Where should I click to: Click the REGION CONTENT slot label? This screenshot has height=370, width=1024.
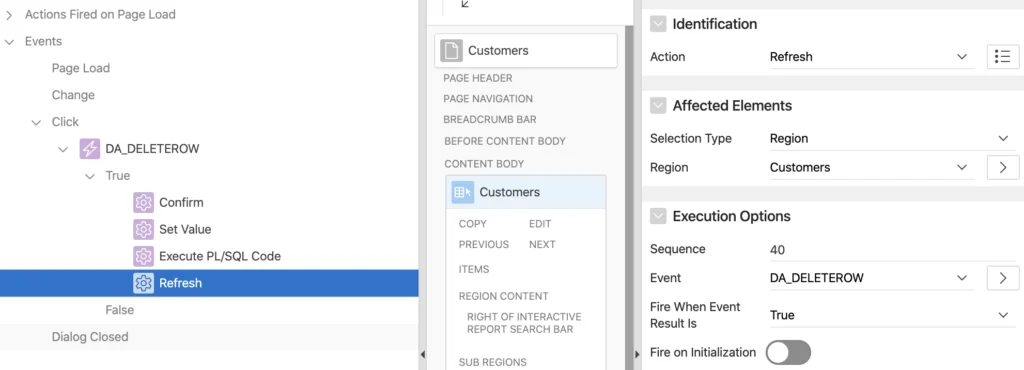[504, 296]
